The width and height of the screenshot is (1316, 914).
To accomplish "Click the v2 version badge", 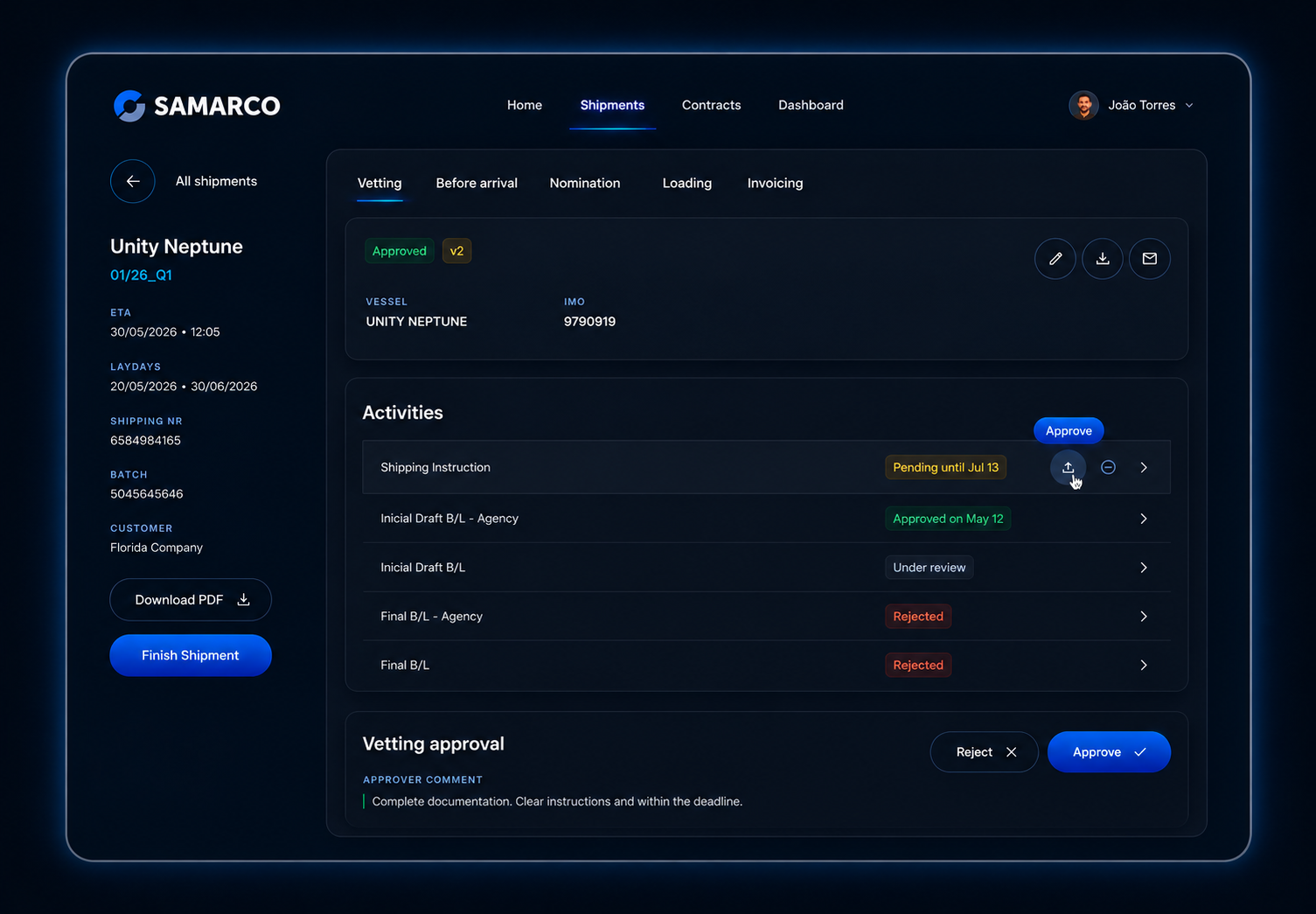I will 456,251.
